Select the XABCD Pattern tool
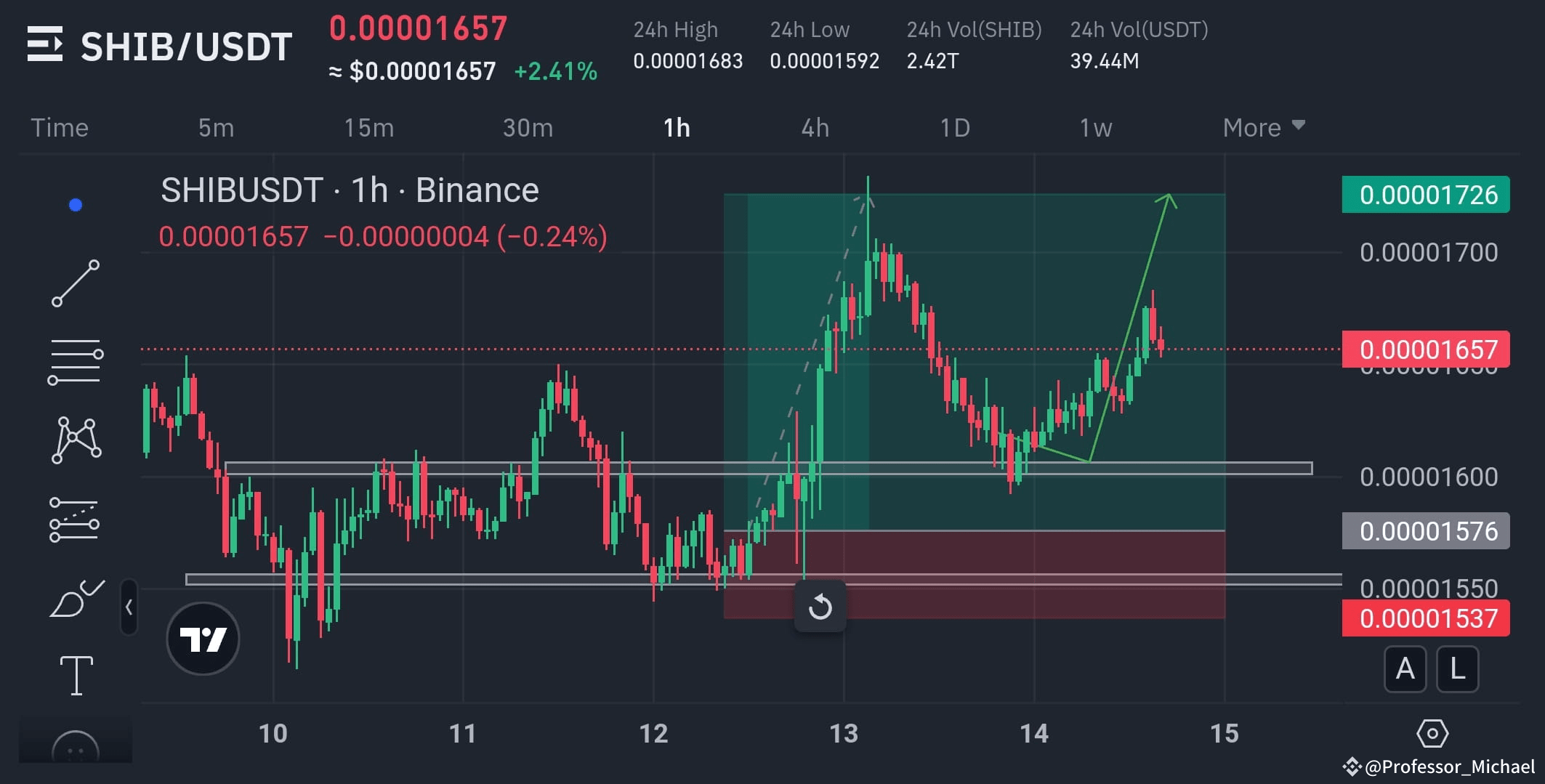 point(76,439)
